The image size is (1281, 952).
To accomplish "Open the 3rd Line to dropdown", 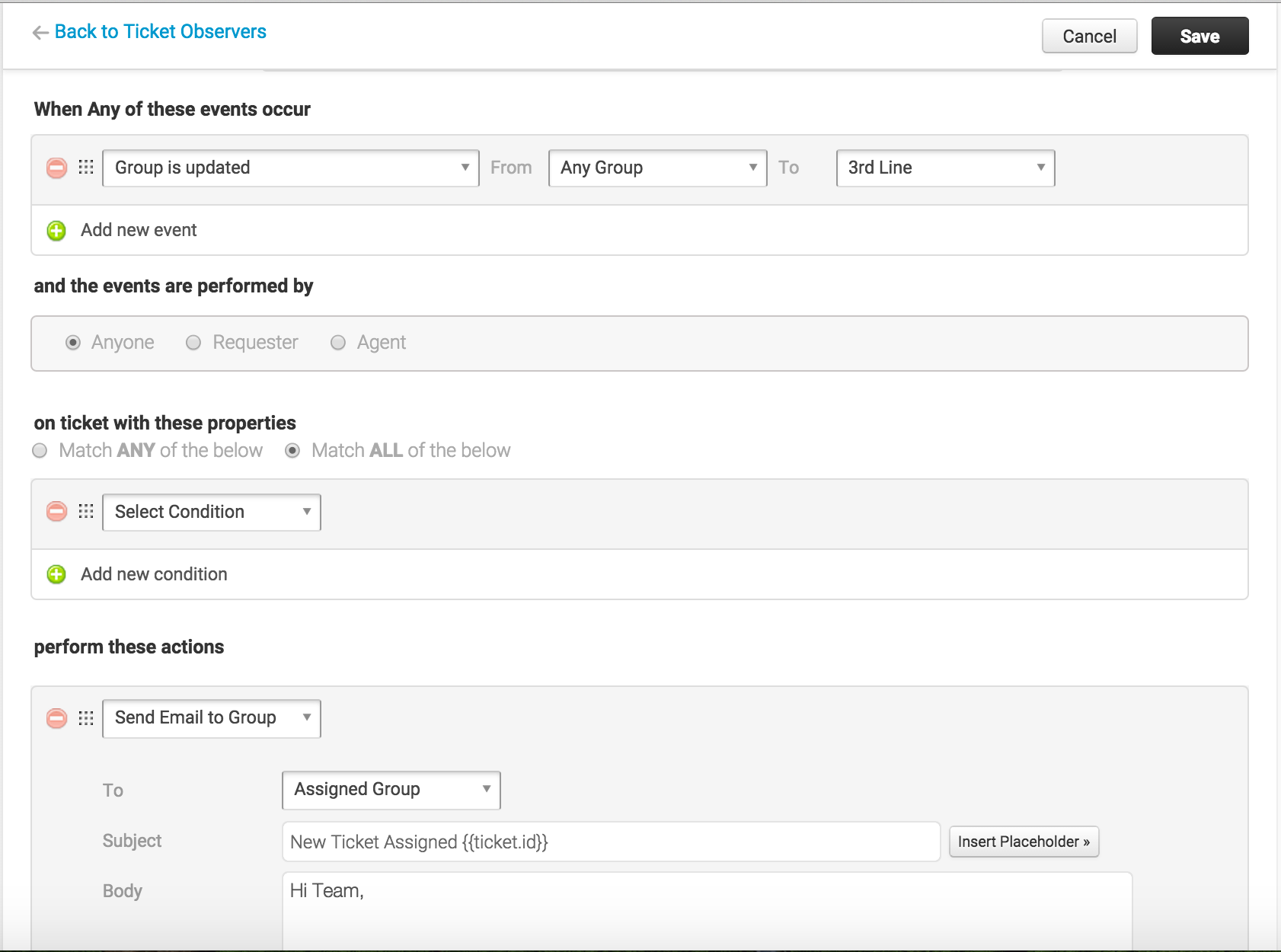I will point(946,168).
